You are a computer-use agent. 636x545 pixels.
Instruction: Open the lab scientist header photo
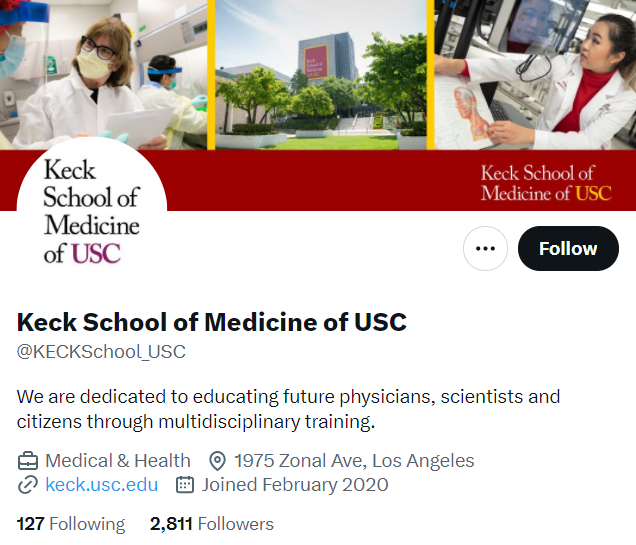point(103,70)
